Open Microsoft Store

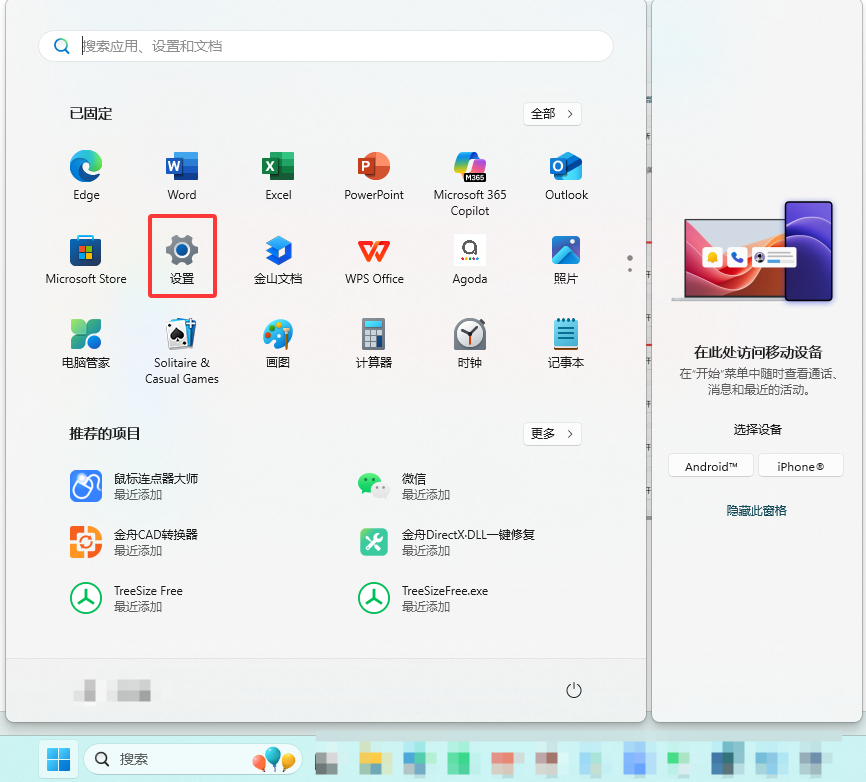[x=86, y=260]
